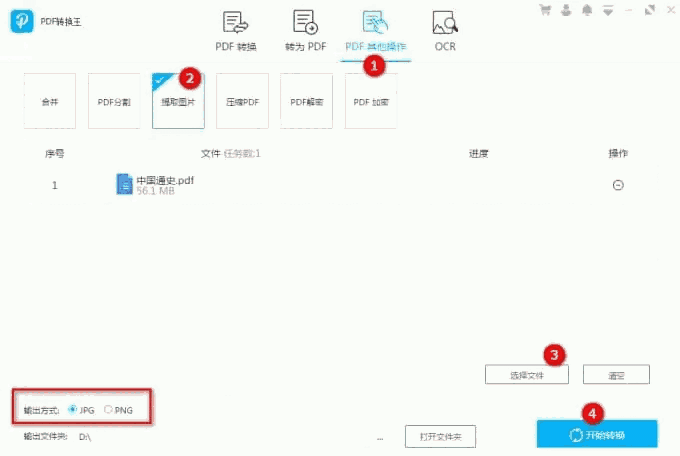Click the output folder path D:\

pos(85,437)
